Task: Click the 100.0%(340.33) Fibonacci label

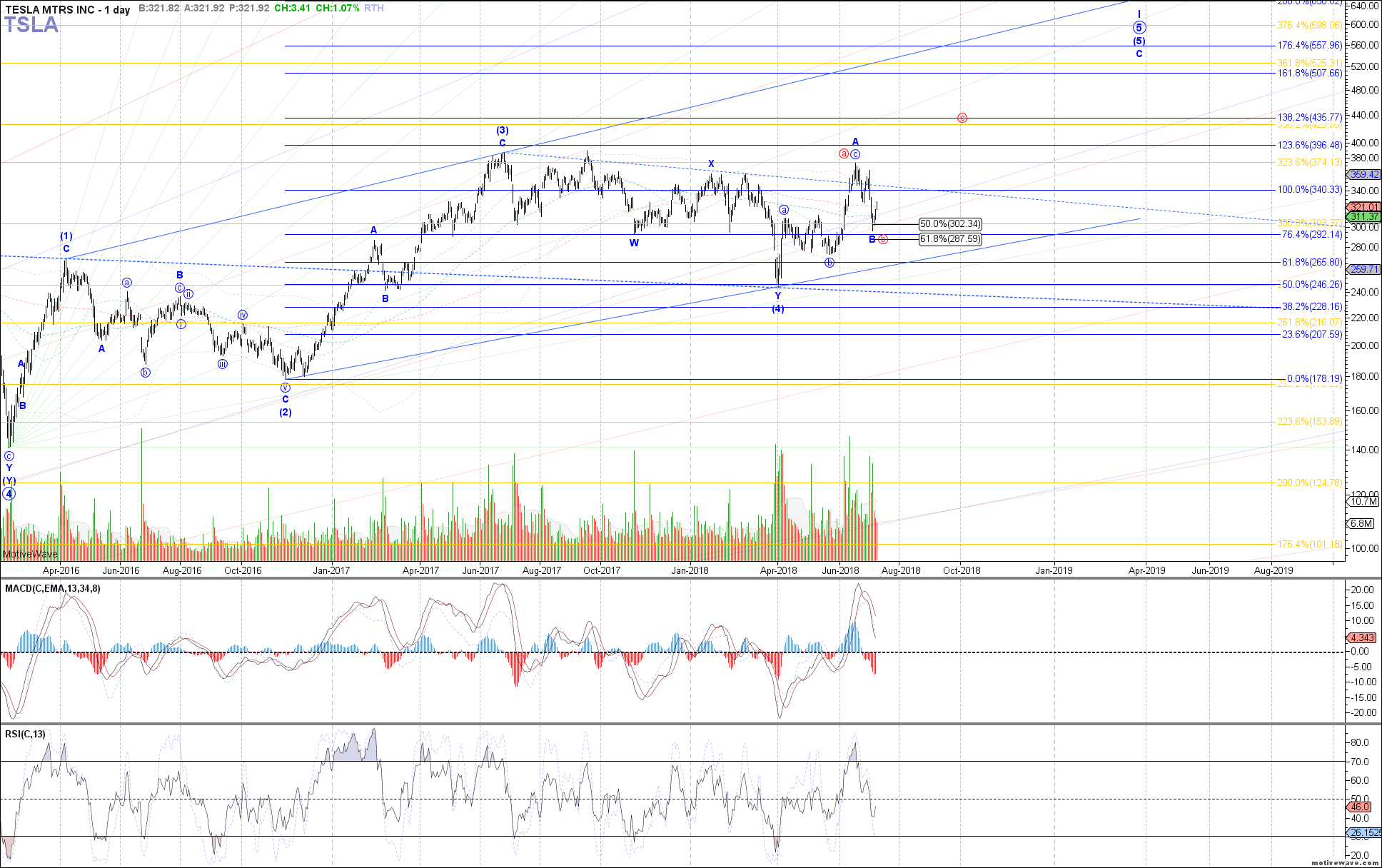Action: point(1309,190)
